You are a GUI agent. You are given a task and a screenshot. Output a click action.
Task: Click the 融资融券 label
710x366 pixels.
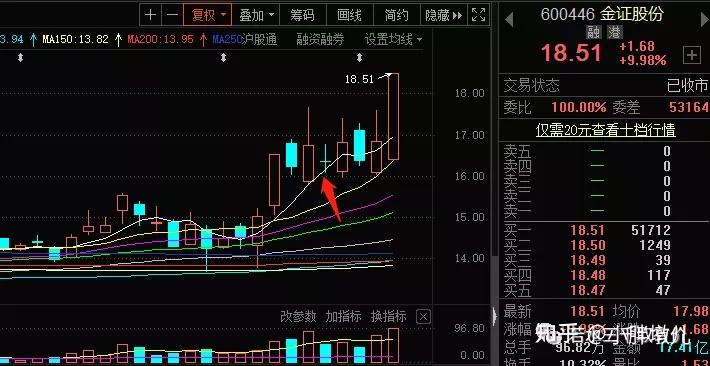tap(320, 39)
